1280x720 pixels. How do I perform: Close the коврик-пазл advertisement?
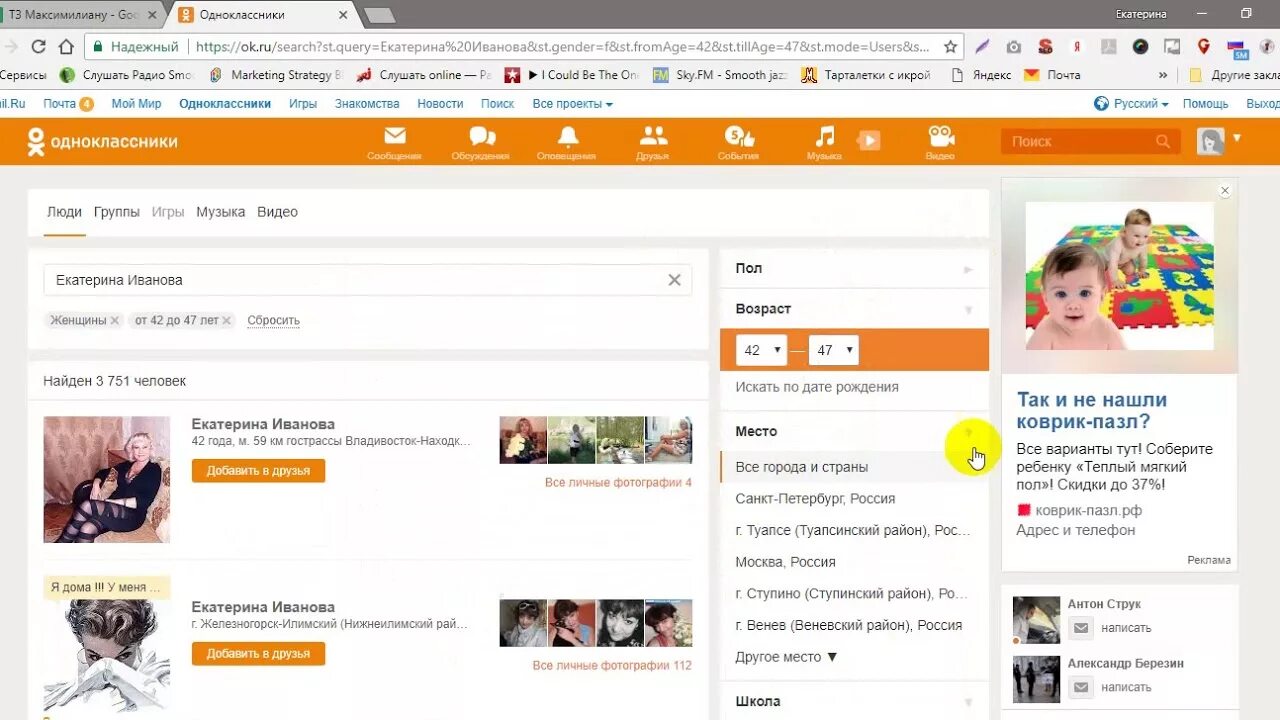tap(1225, 191)
